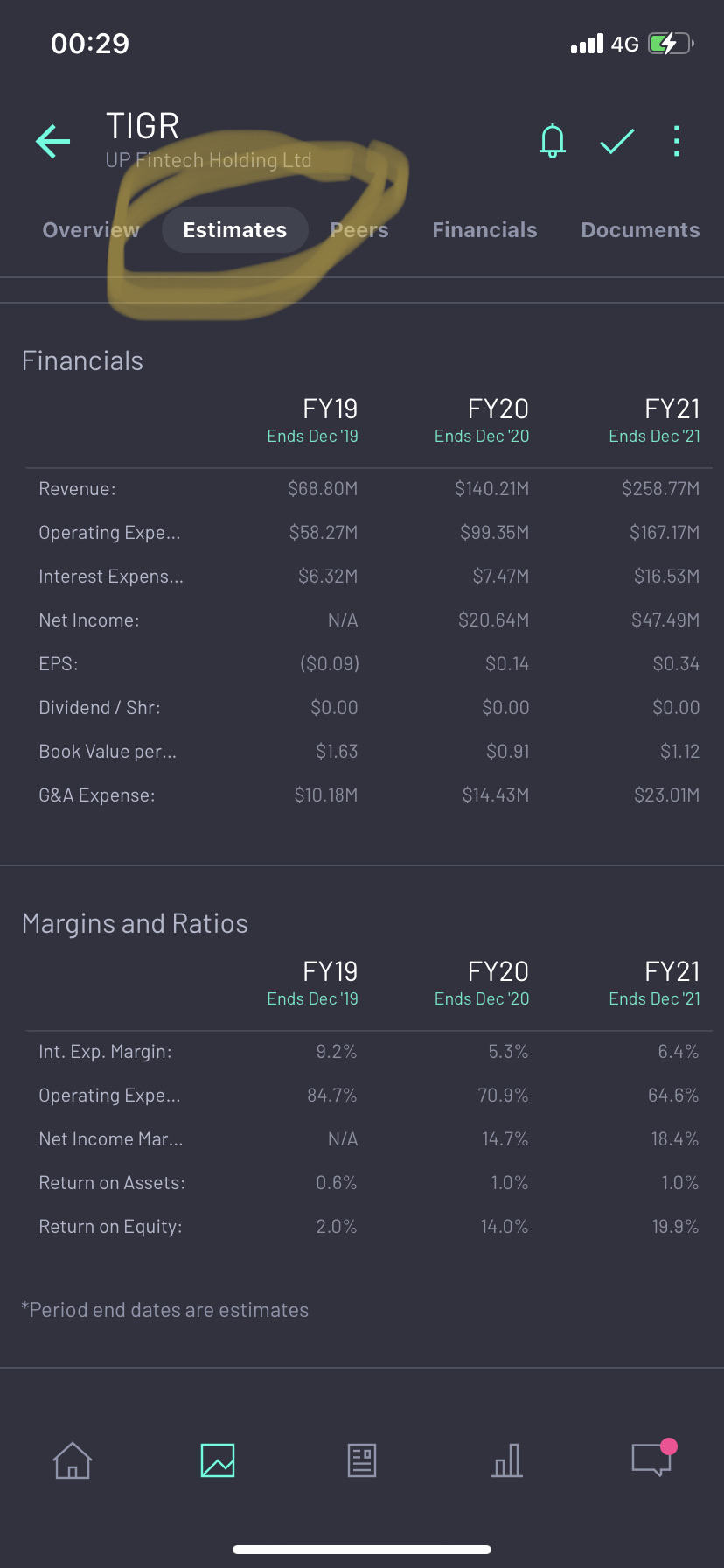
Task: Open the bar graph icon
Action: [507, 1460]
